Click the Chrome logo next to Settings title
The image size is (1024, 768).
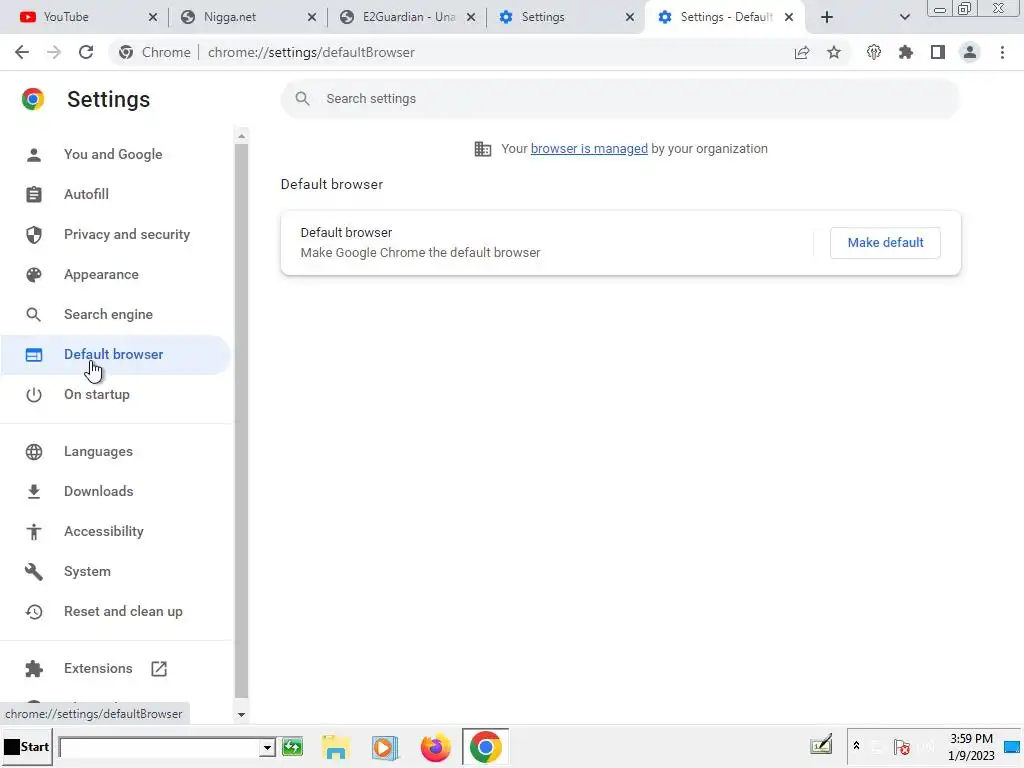pos(33,99)
